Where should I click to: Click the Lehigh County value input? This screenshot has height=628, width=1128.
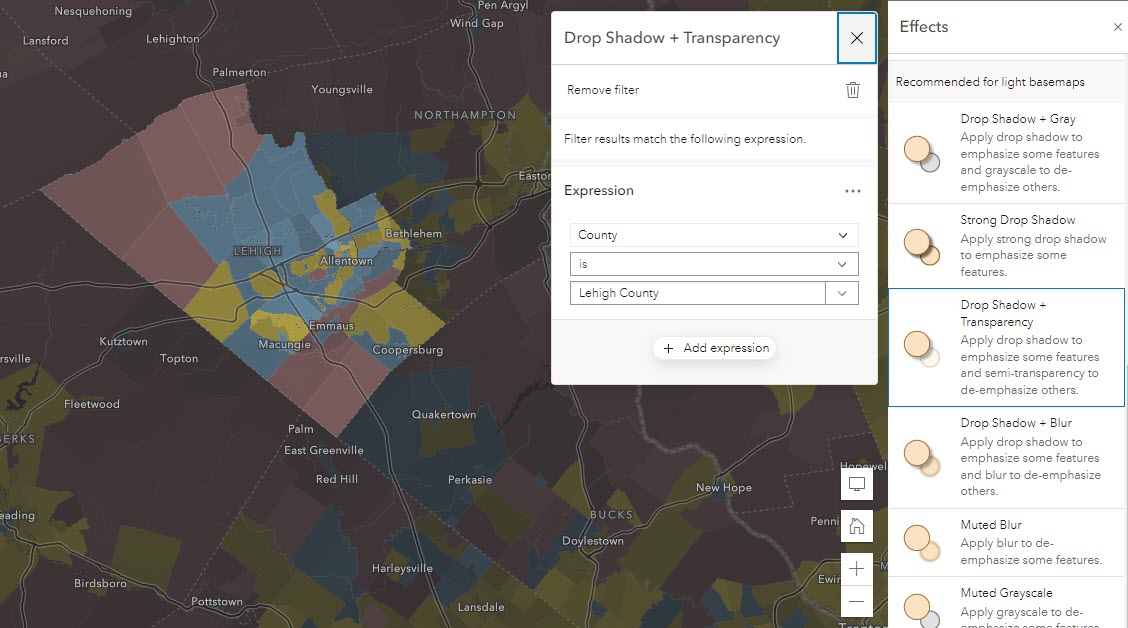tap(697, 293)
